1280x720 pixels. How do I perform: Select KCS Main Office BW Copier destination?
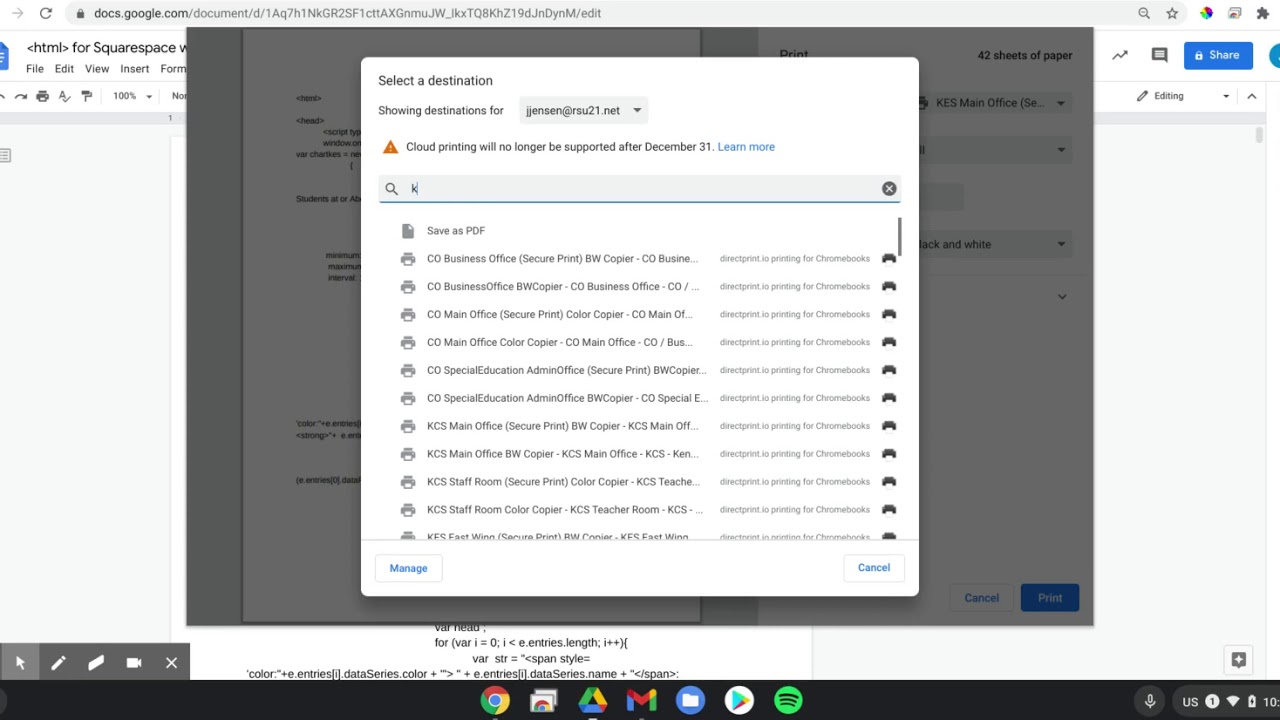(x=639, y=454)
